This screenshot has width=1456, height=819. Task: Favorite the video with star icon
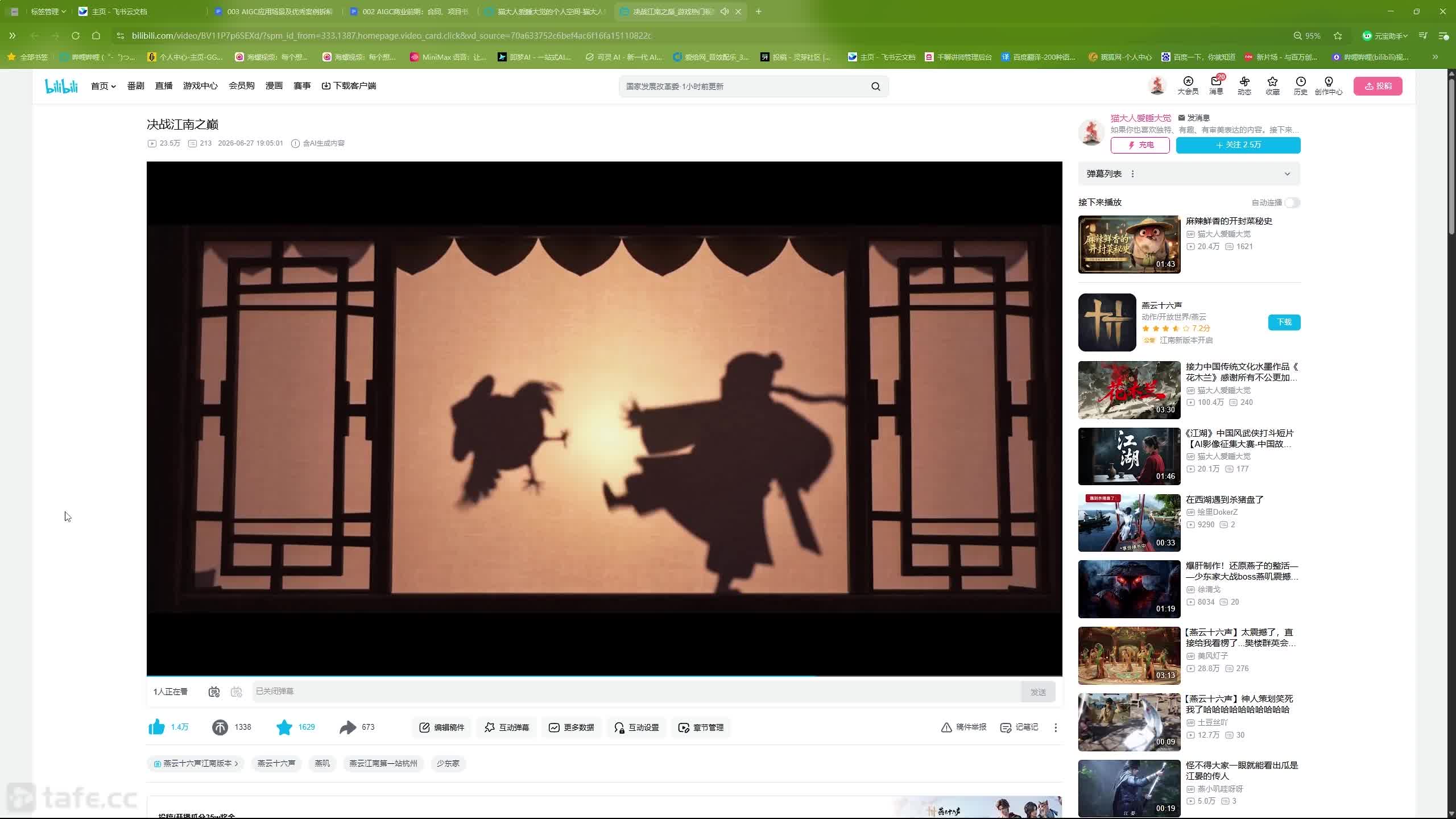(x=284, y=727)
